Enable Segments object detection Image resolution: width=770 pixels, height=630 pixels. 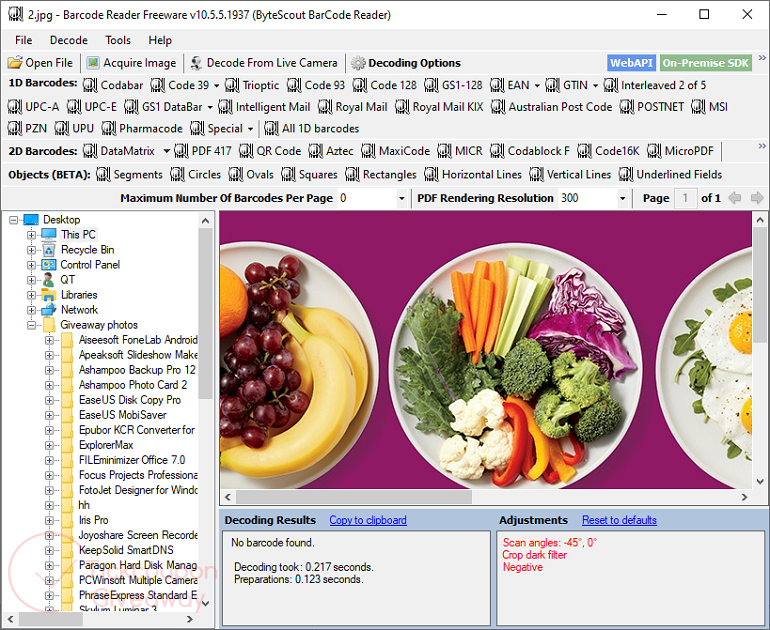(x=129, y=174)
